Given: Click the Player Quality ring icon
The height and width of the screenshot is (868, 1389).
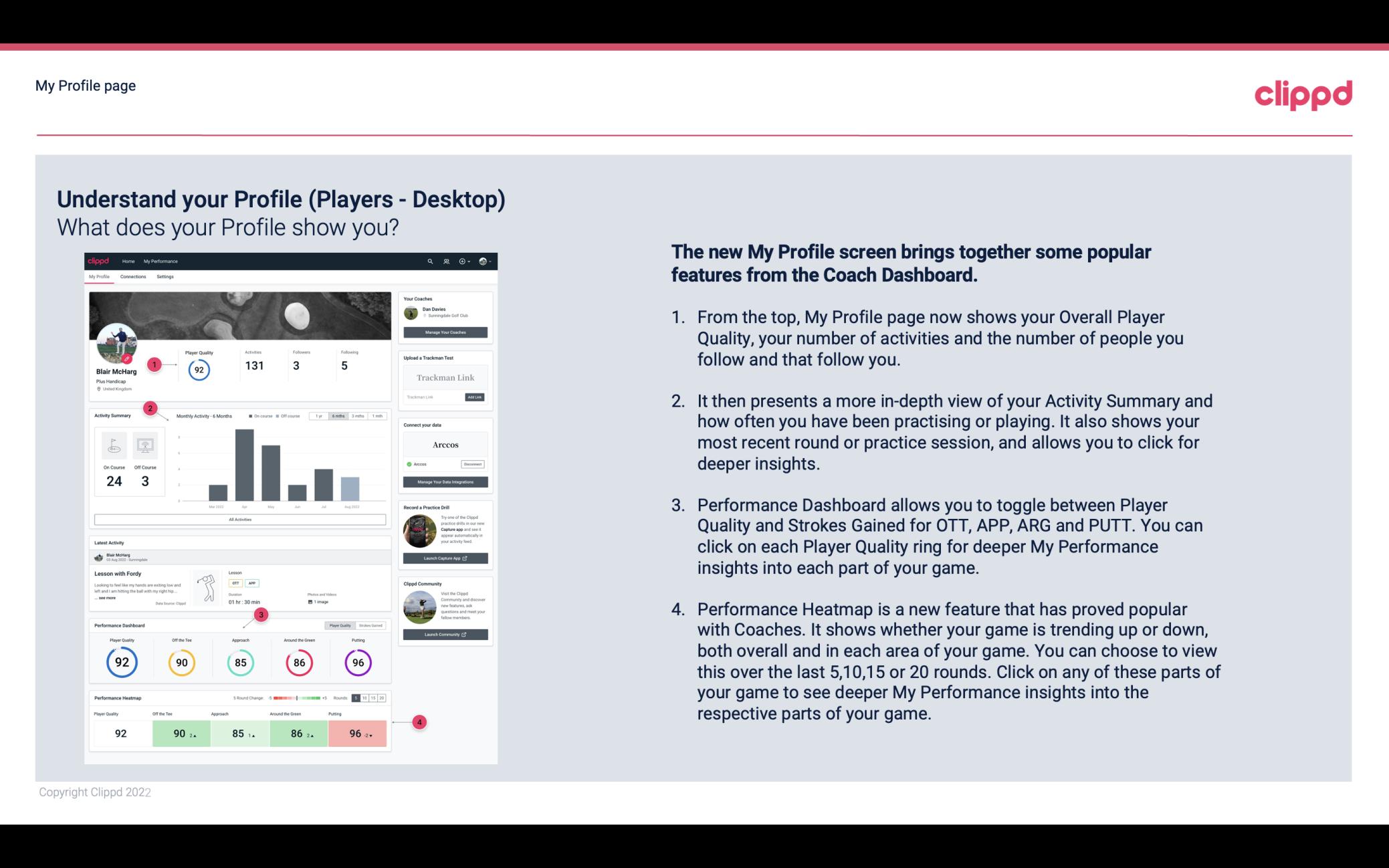Looking at the screenshot, I should pyautogui.click(x=121, y=662).
